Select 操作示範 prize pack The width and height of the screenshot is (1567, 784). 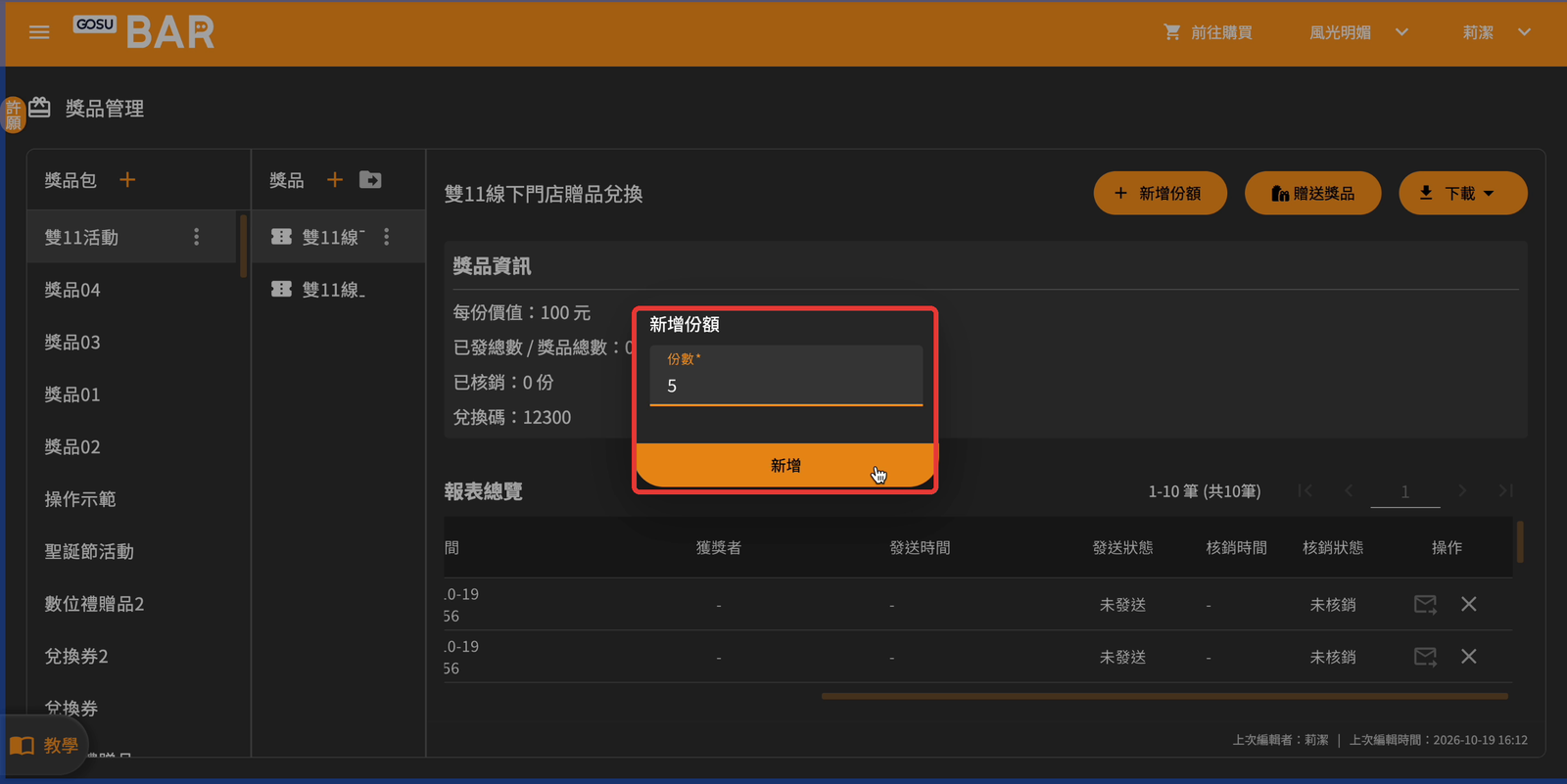click(x=133, y=499)
